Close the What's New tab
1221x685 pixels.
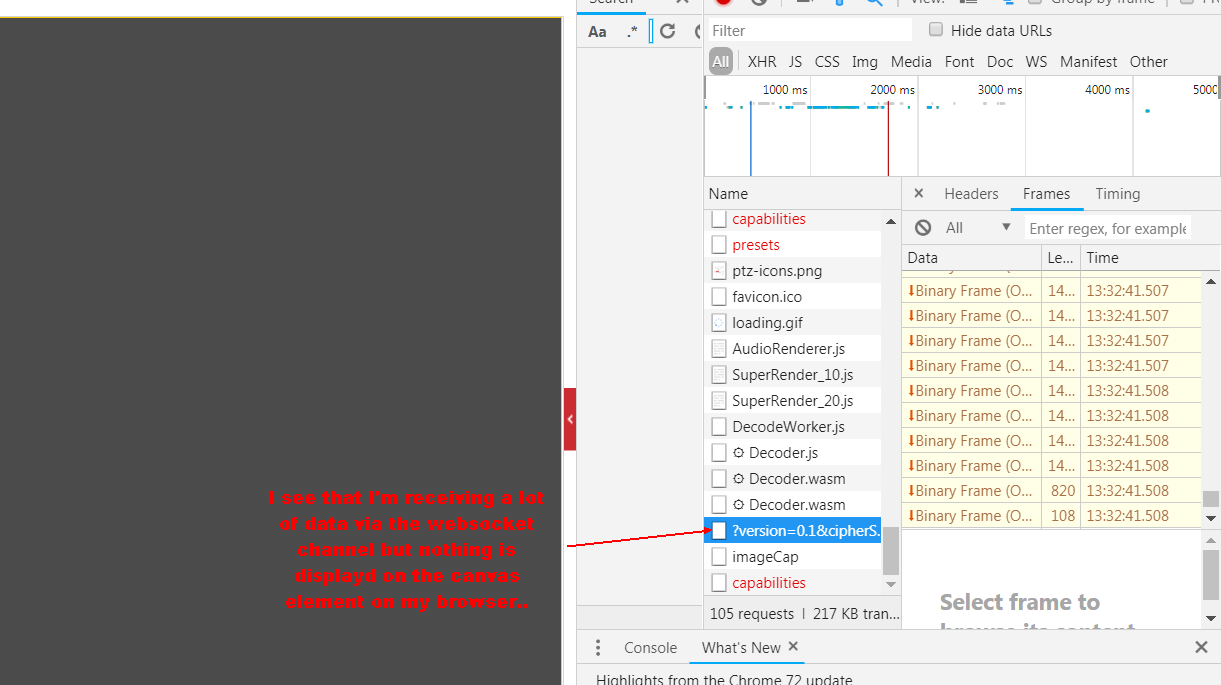tap(793, 647)
